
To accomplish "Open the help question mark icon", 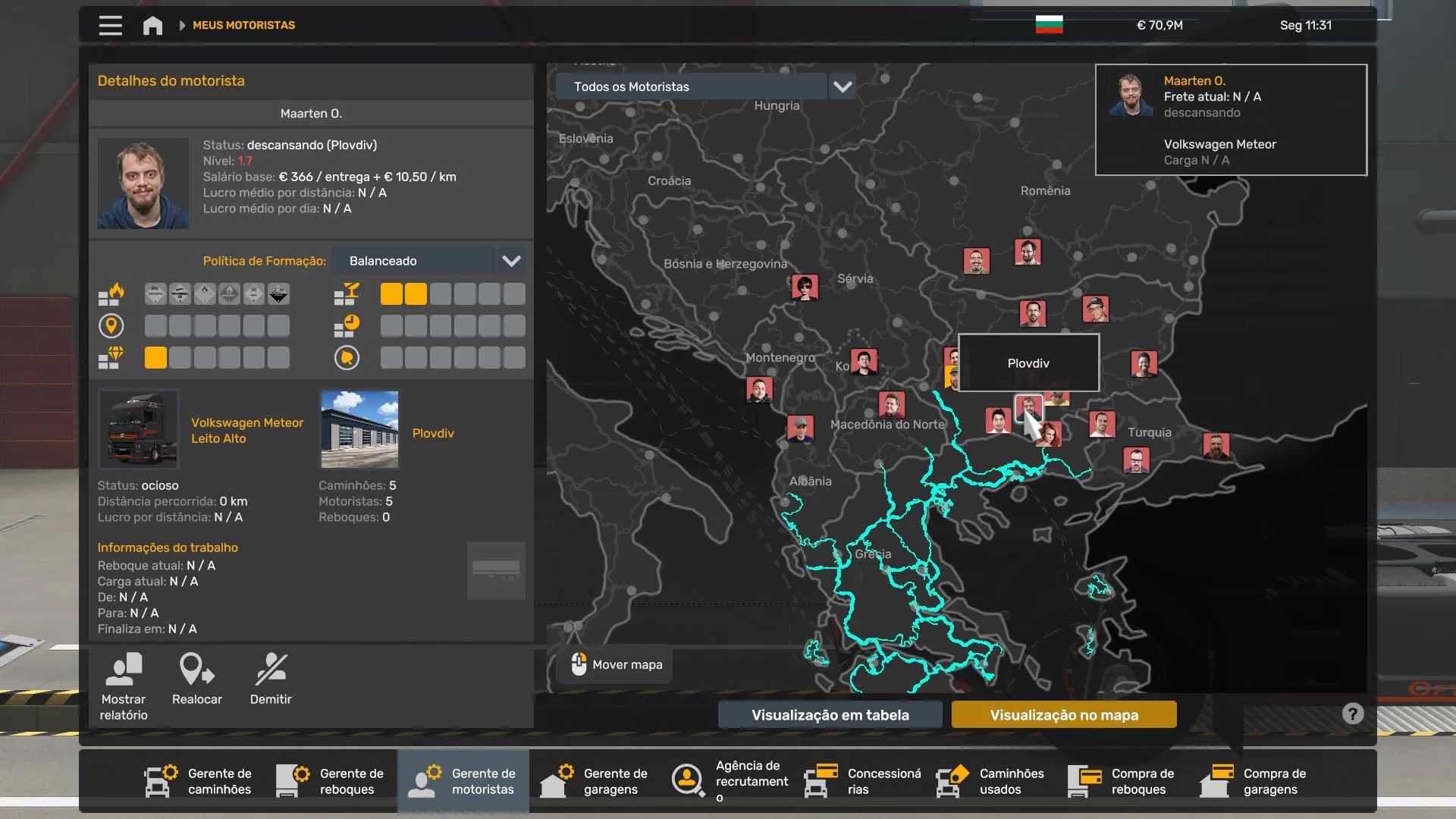I will click(x=1352, y=714).
